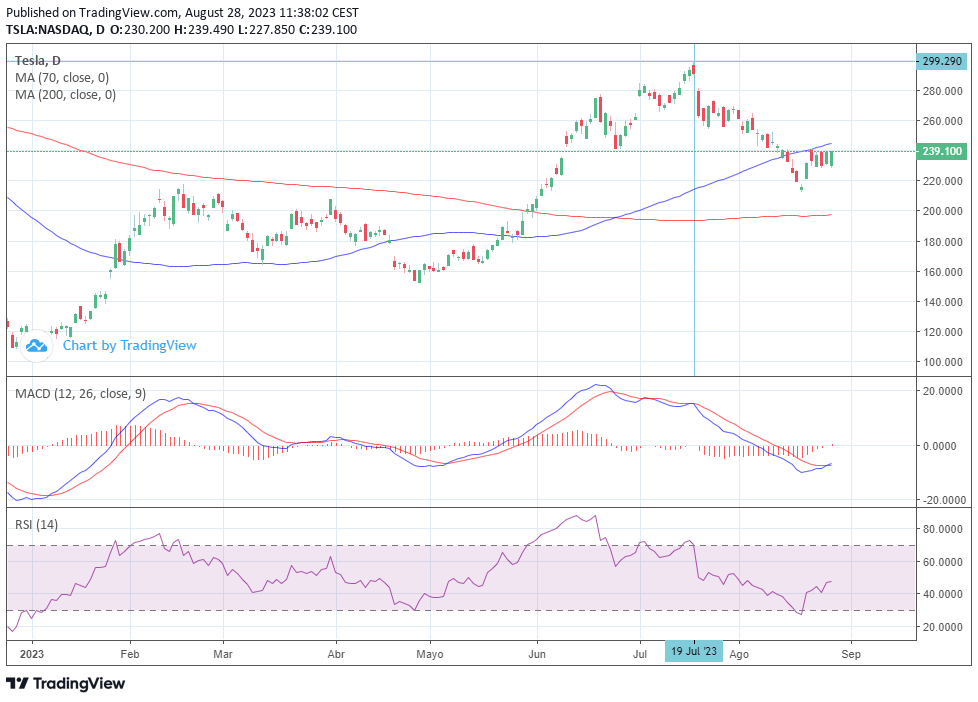Click the 160.000 price axis label
Viewport: 978px width, 702px height.
942,271
